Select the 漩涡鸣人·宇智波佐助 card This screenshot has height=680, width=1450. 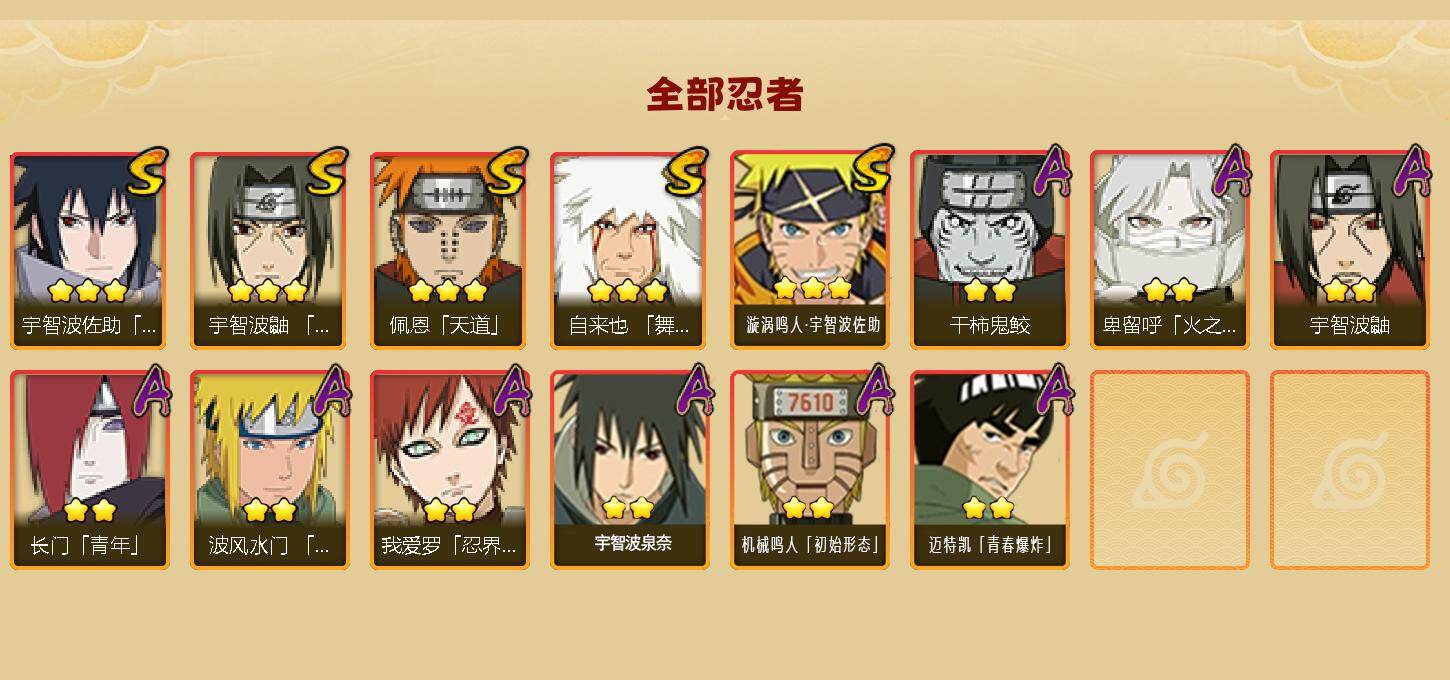(809, 250)
